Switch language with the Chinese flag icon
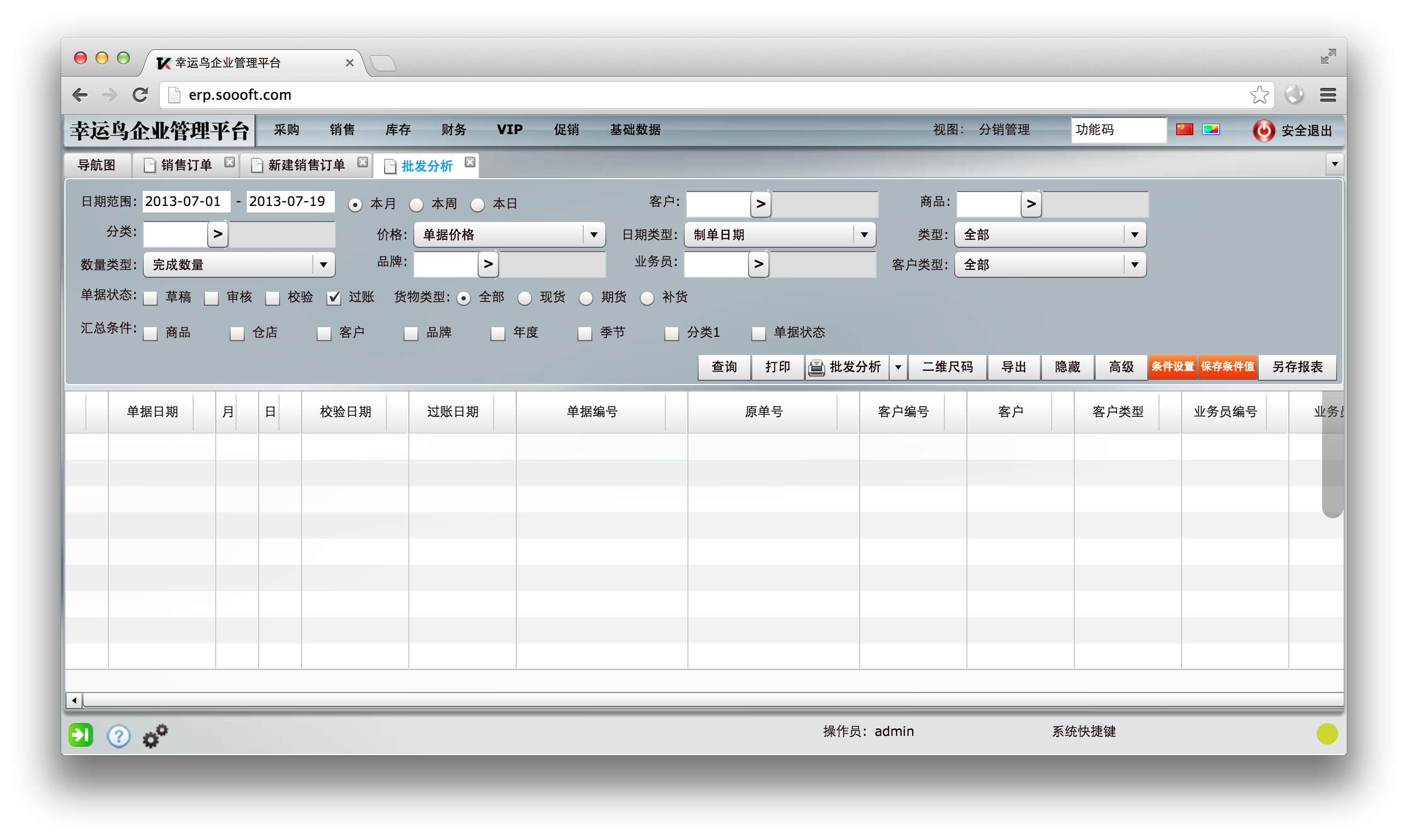 (1184, 130)
